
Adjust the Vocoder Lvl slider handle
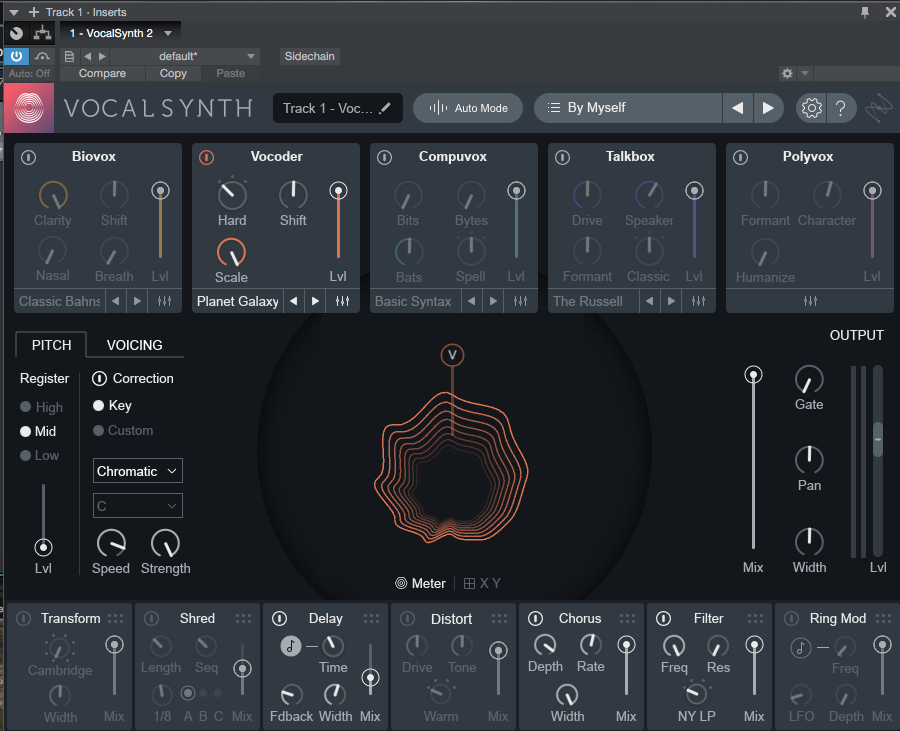[338, 190]
